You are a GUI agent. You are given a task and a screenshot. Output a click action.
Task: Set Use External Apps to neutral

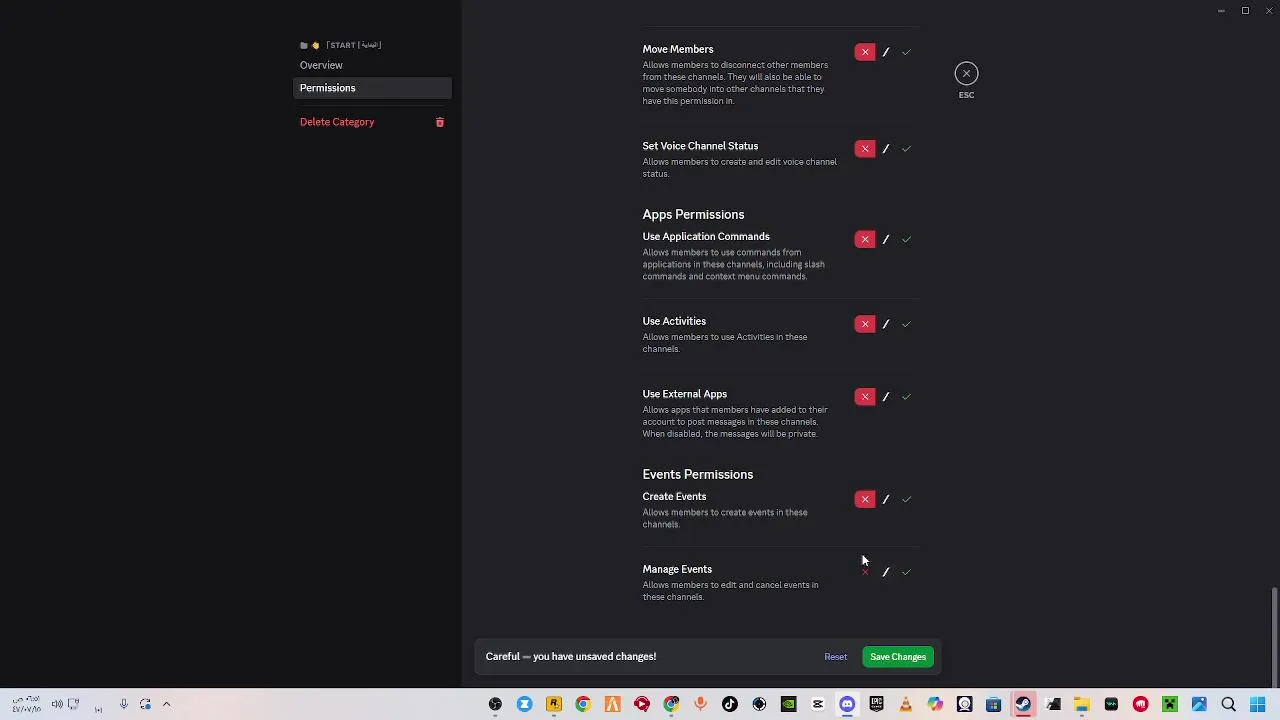885,397
